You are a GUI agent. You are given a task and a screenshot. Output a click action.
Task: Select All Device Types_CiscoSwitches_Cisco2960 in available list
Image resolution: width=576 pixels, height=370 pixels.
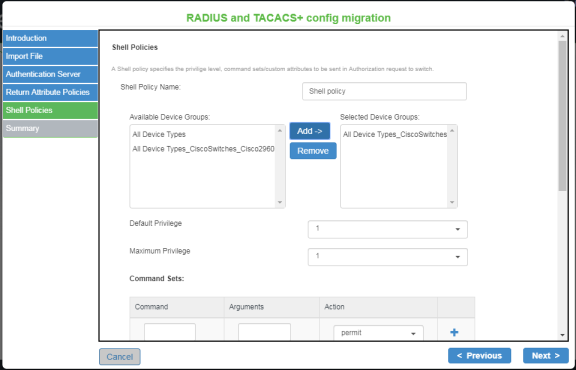(x=203, y=149)
